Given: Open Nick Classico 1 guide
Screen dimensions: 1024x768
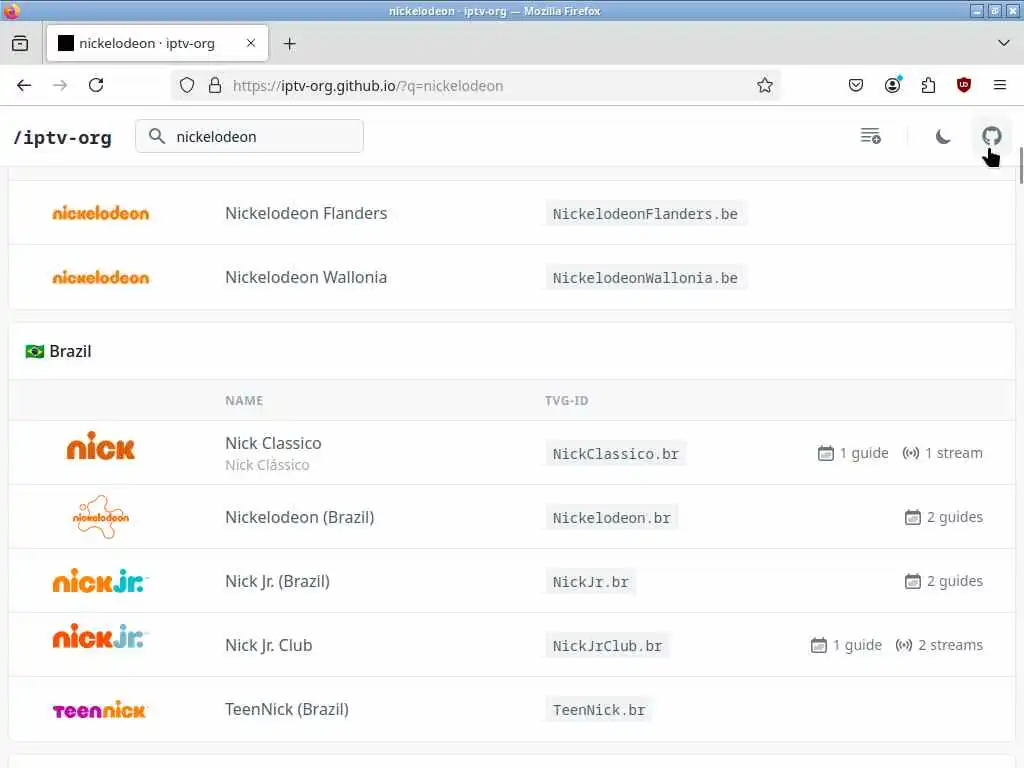Looking at the screenshot, I should coord(853,453).
